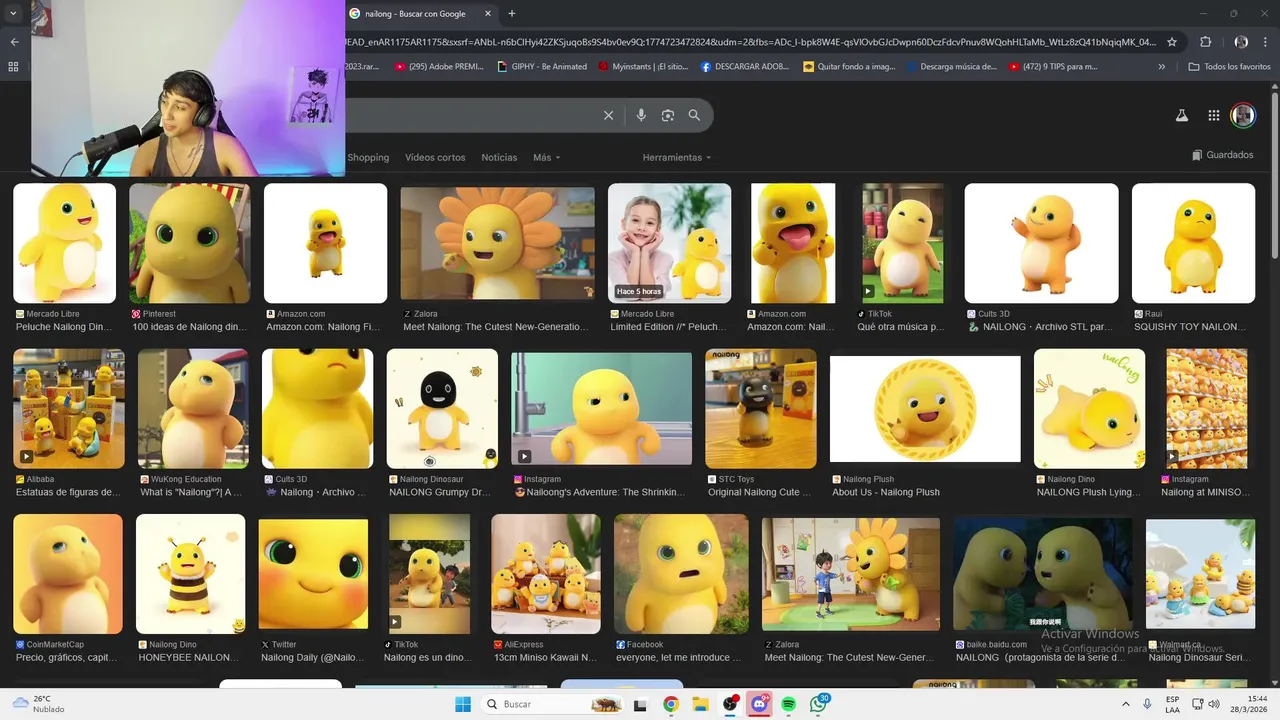Click the 'Precio, gráficos, capit...' caption
The image size is (1280, 720).
(x=66, y=657)
